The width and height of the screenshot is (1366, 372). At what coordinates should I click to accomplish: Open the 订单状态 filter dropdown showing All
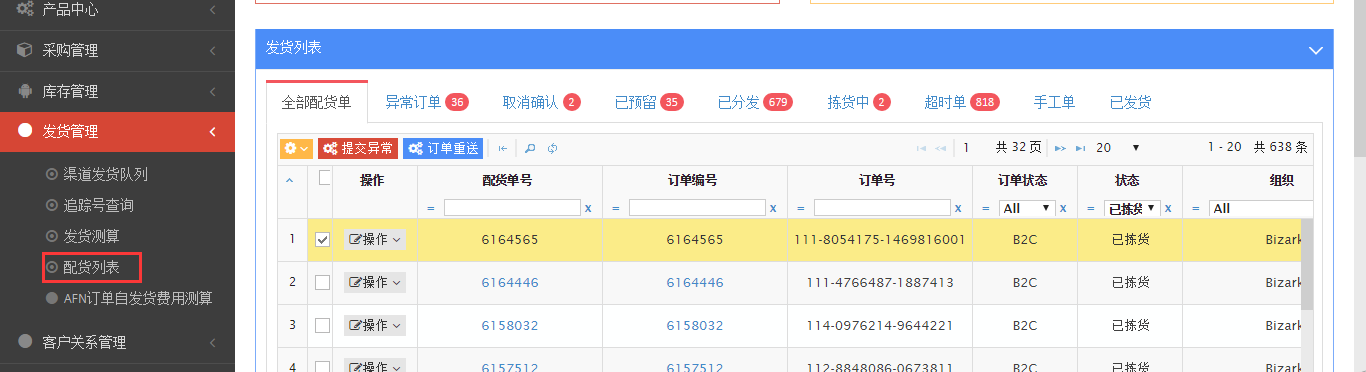pyautogui.click(x=1027, y=208)
